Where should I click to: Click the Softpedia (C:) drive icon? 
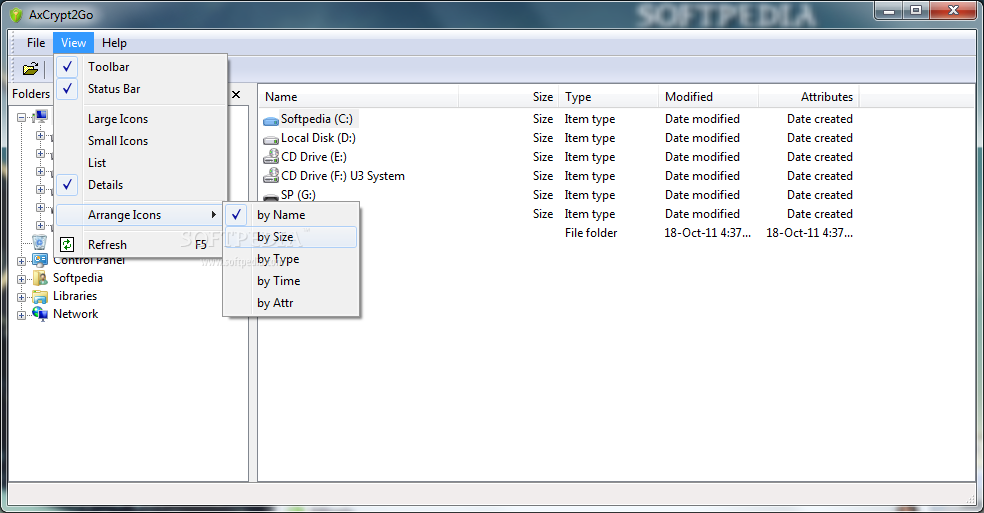tap(270, 120)
